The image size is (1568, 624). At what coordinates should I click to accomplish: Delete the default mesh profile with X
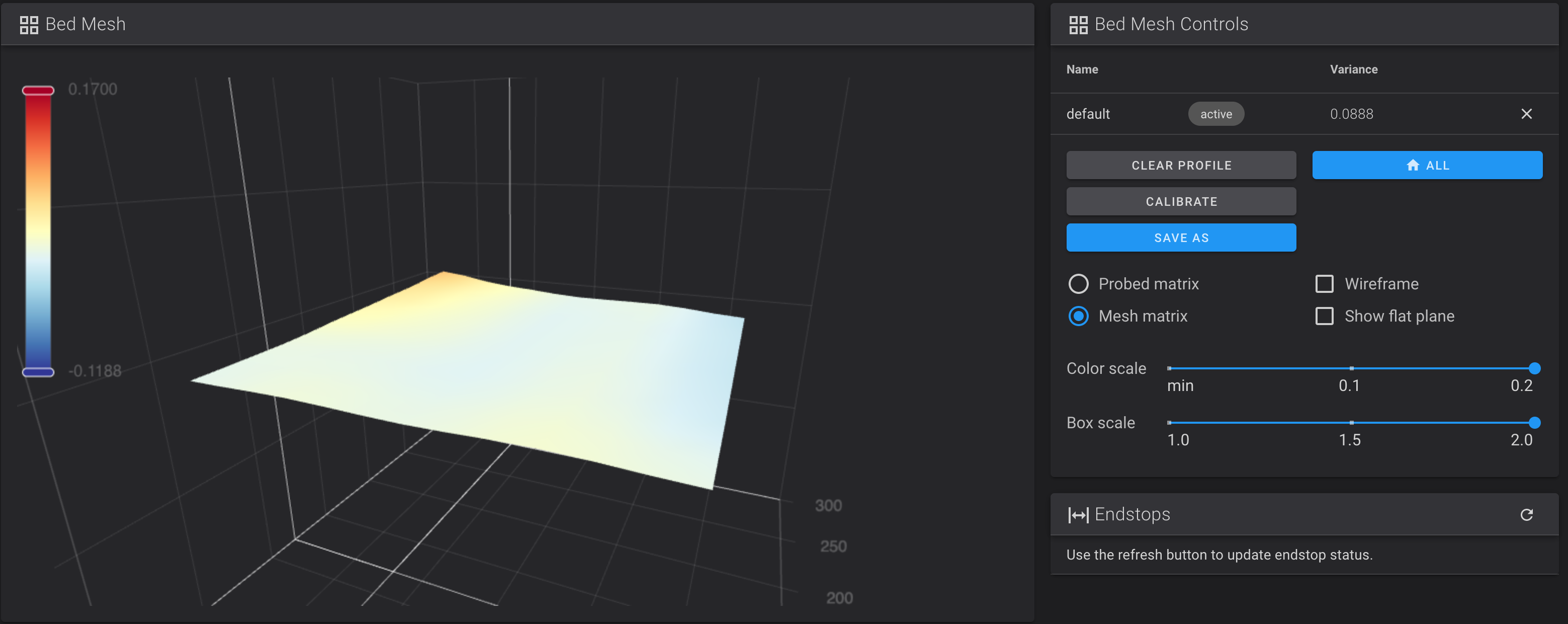1526,114
